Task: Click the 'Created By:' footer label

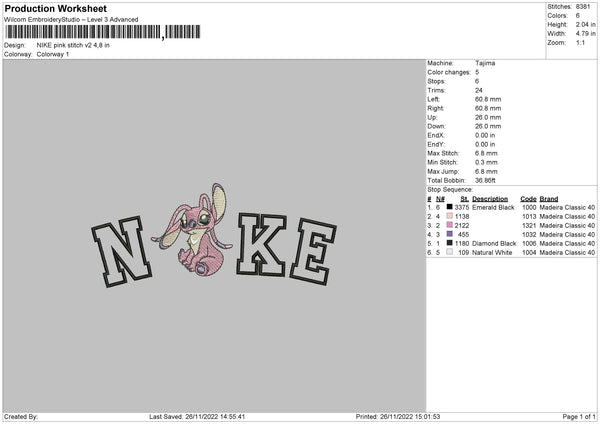Action: (x=21, y=417)
